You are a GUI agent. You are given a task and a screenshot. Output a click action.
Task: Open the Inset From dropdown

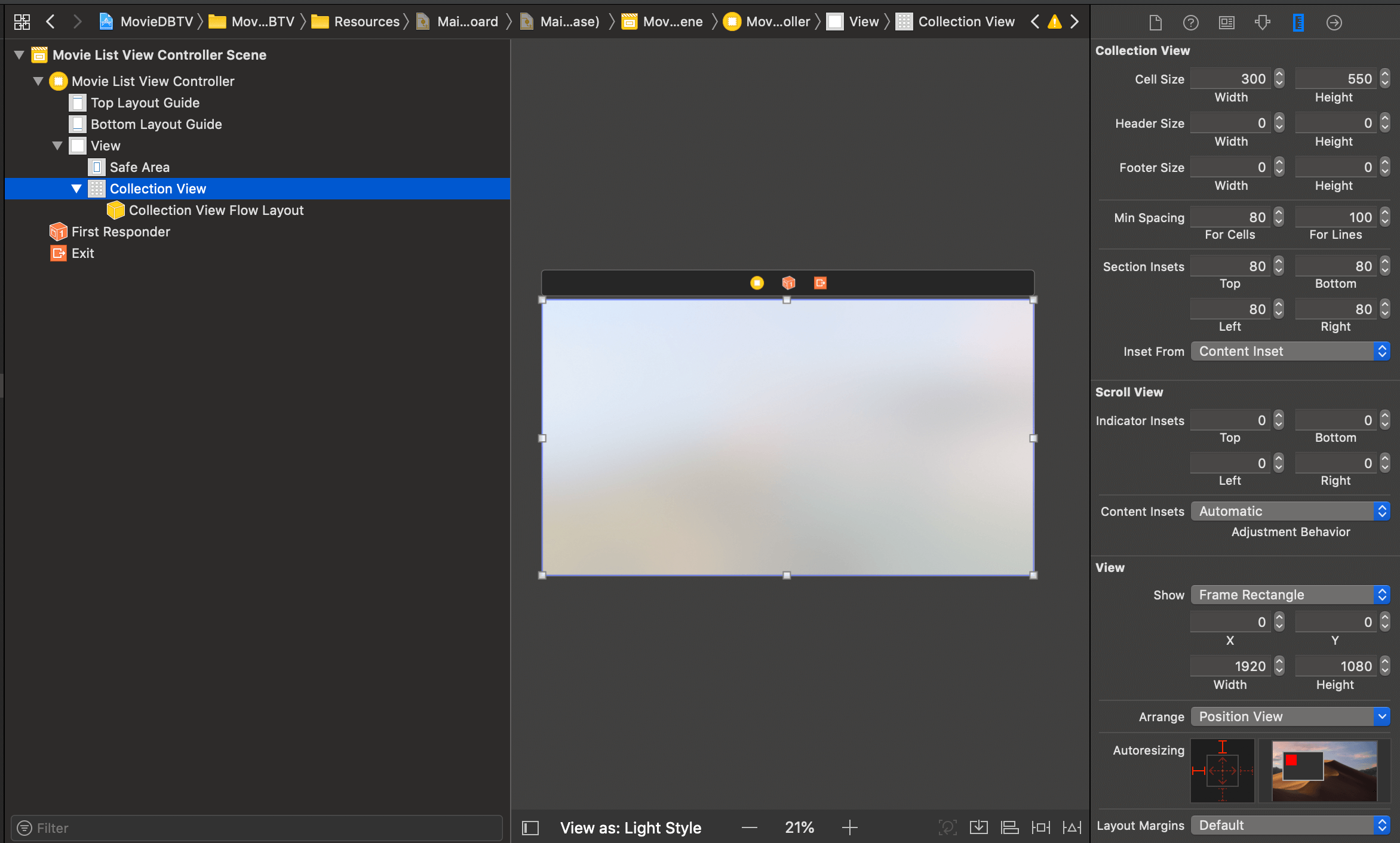[1290, 351]
